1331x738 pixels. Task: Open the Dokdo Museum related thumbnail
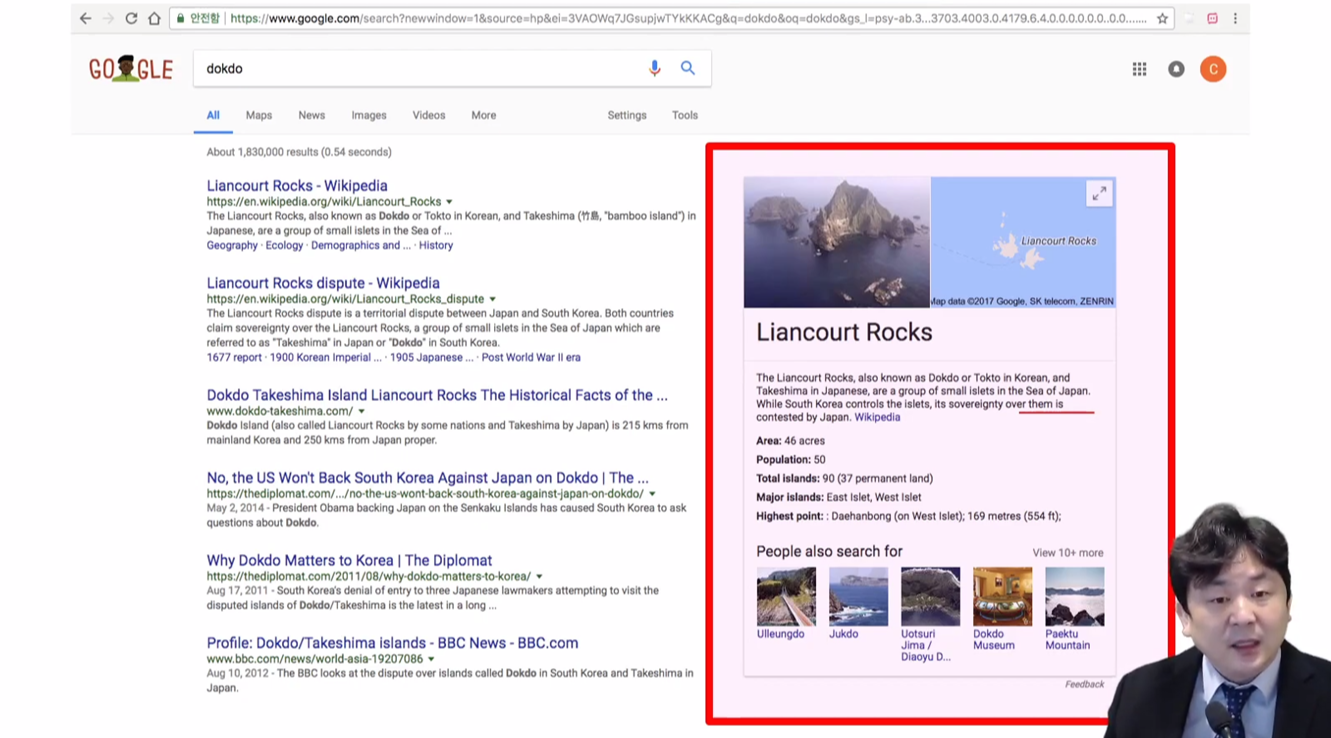(1002, 596)
